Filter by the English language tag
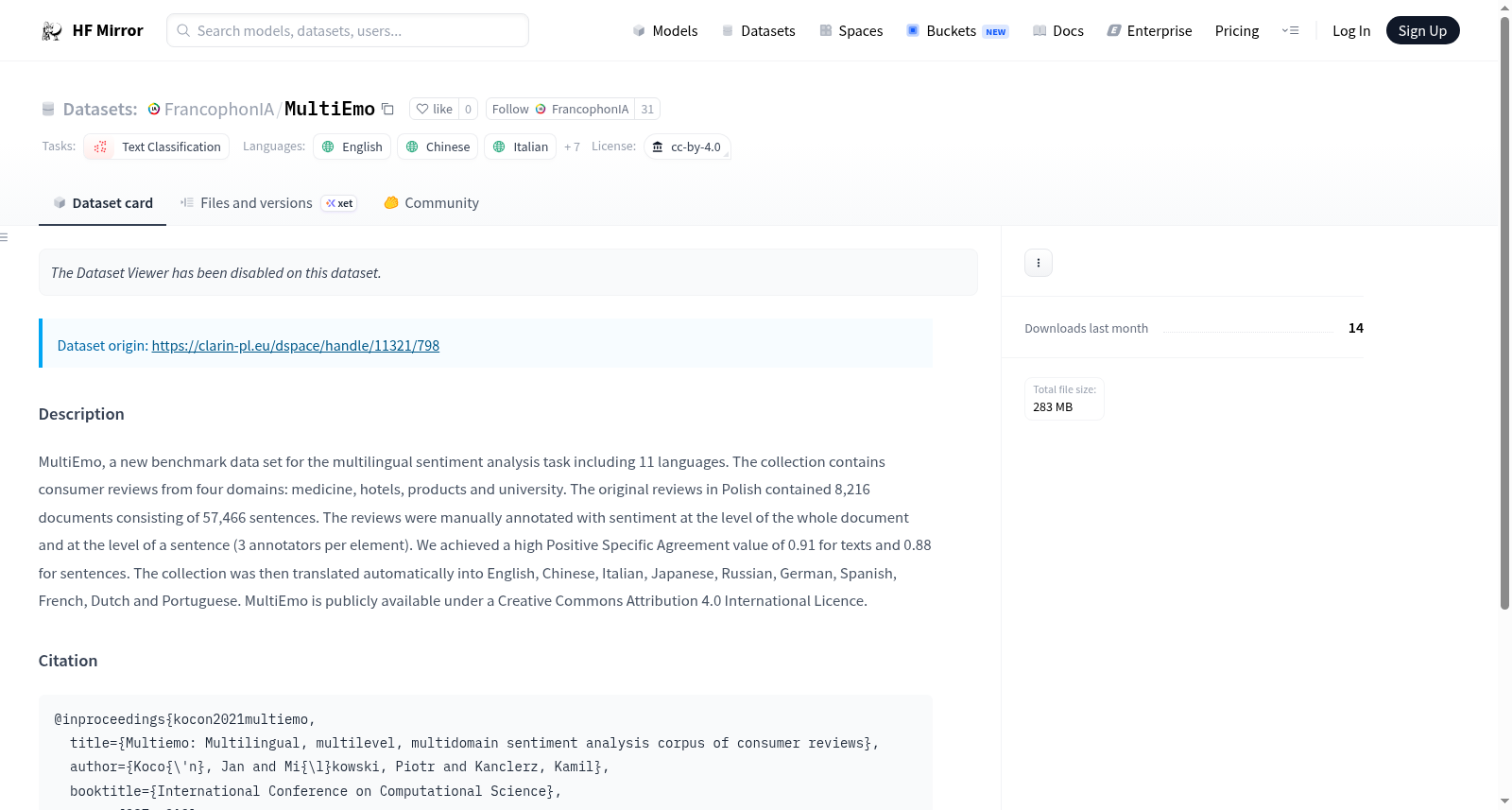 click(x=352, y=146)
